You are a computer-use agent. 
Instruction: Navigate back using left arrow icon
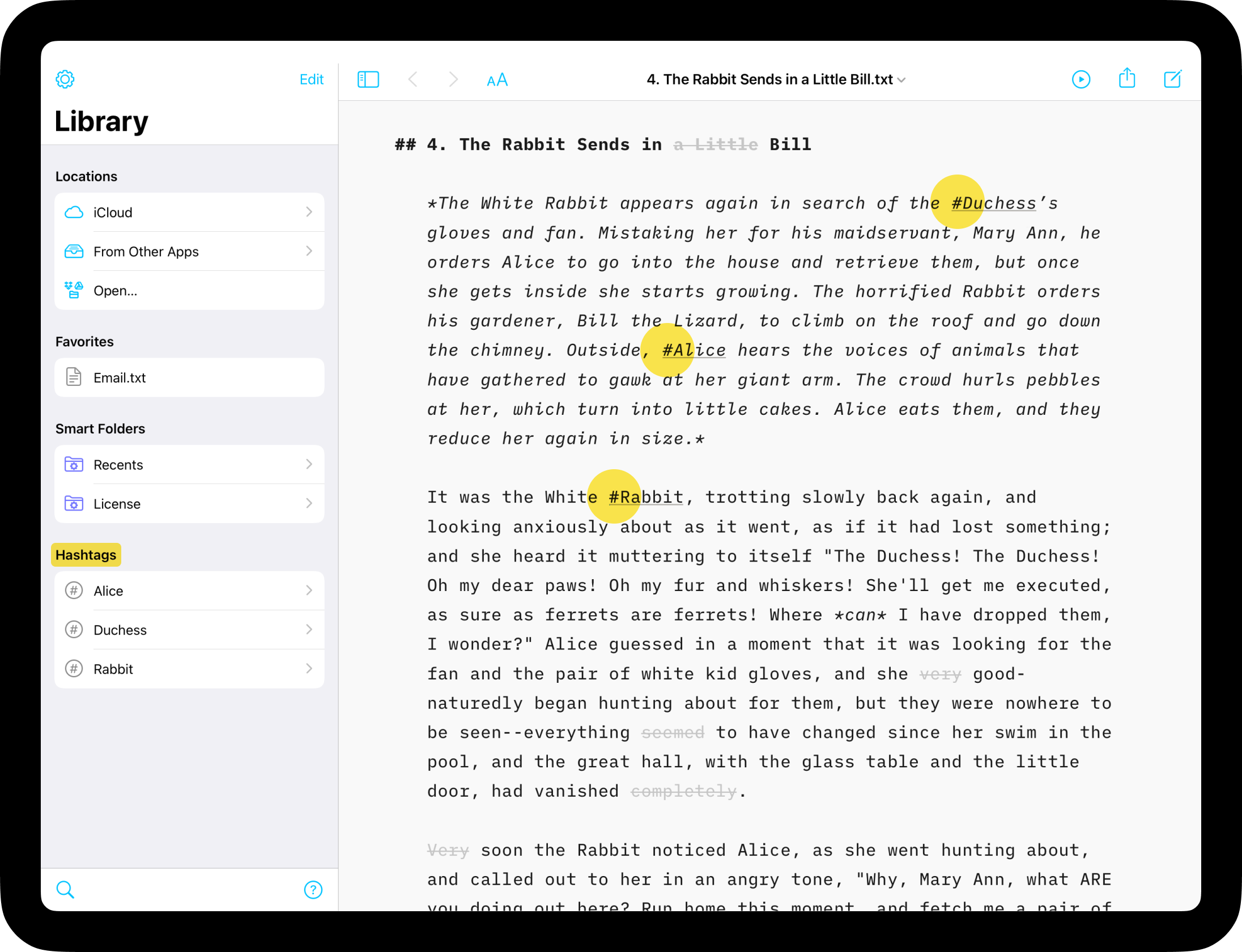413,79
